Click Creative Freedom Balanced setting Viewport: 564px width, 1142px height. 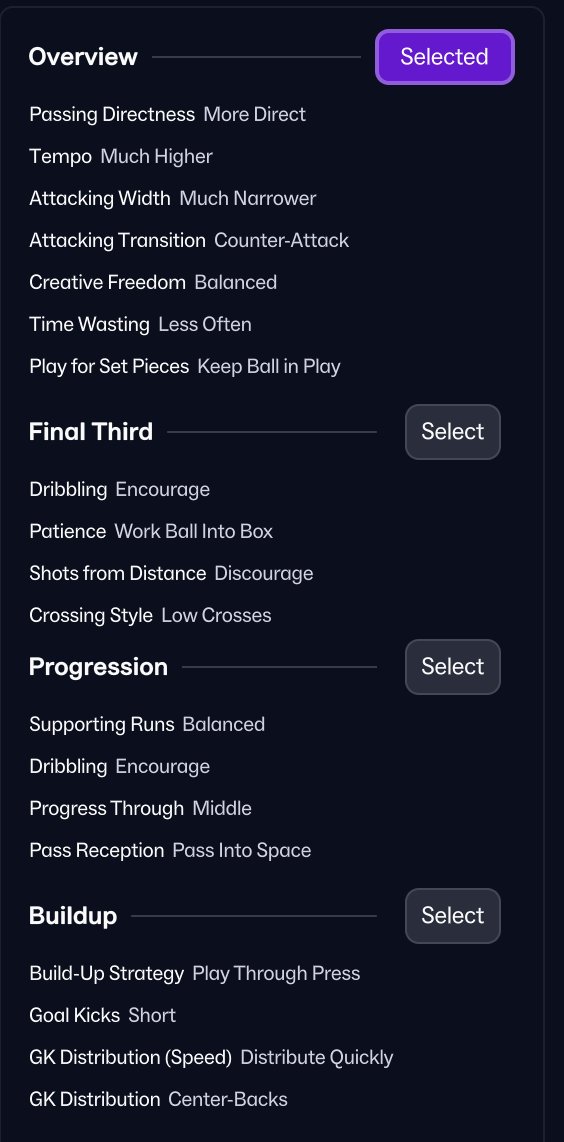click(153, 283)
